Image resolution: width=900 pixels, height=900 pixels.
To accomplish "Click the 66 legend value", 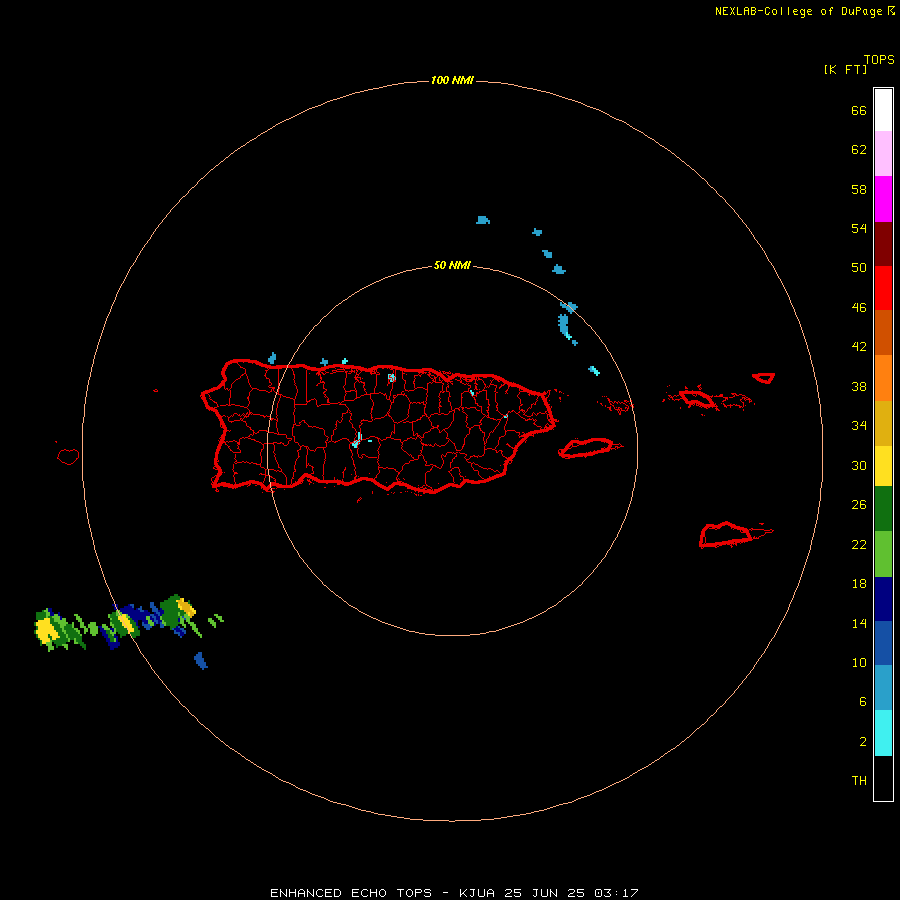I will pyautogui.click(x=859, y=111).
